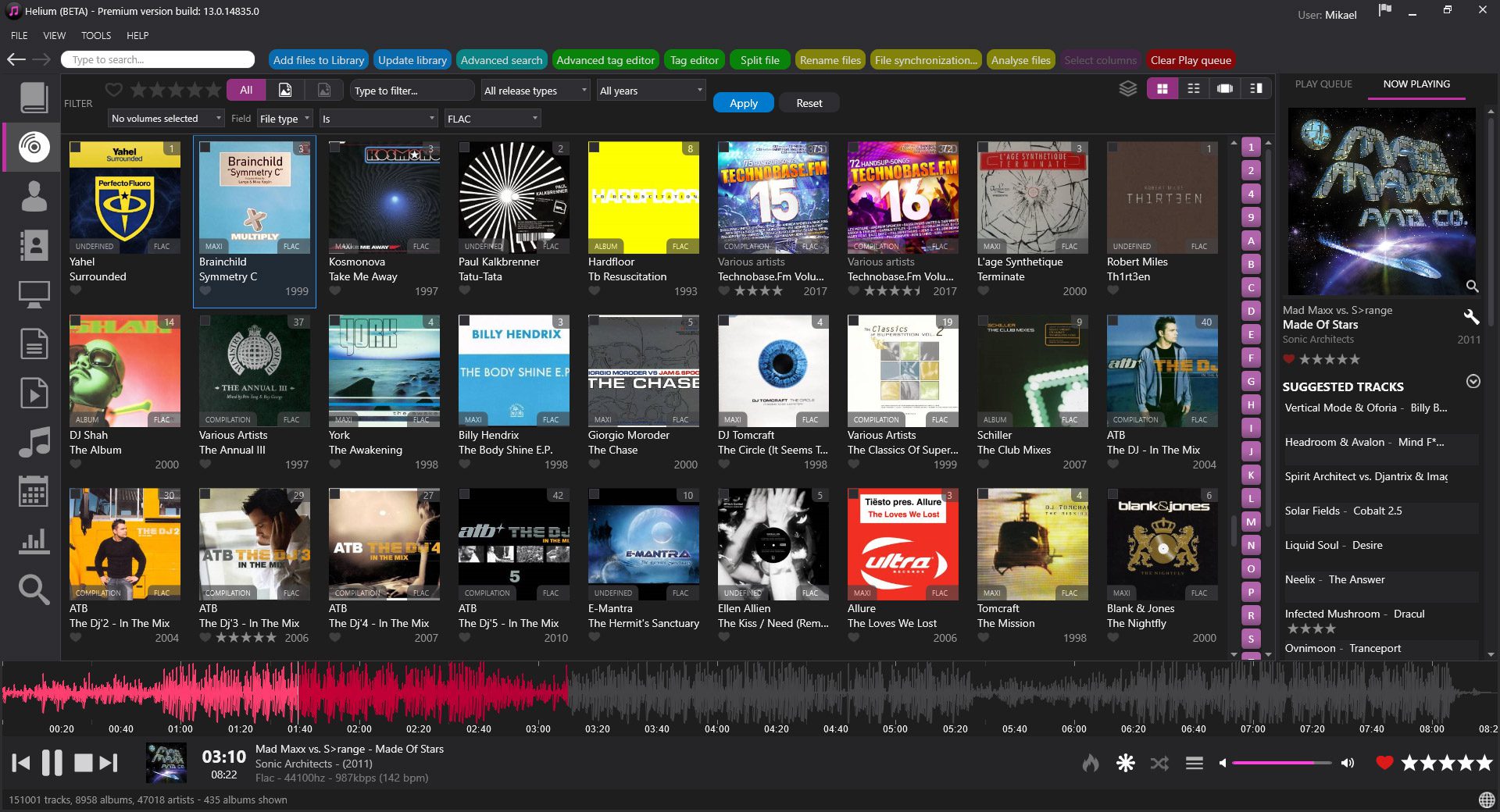Expand the All years filter dropdown
This screenshot has width=1500, height=812.
pos(650,90)
